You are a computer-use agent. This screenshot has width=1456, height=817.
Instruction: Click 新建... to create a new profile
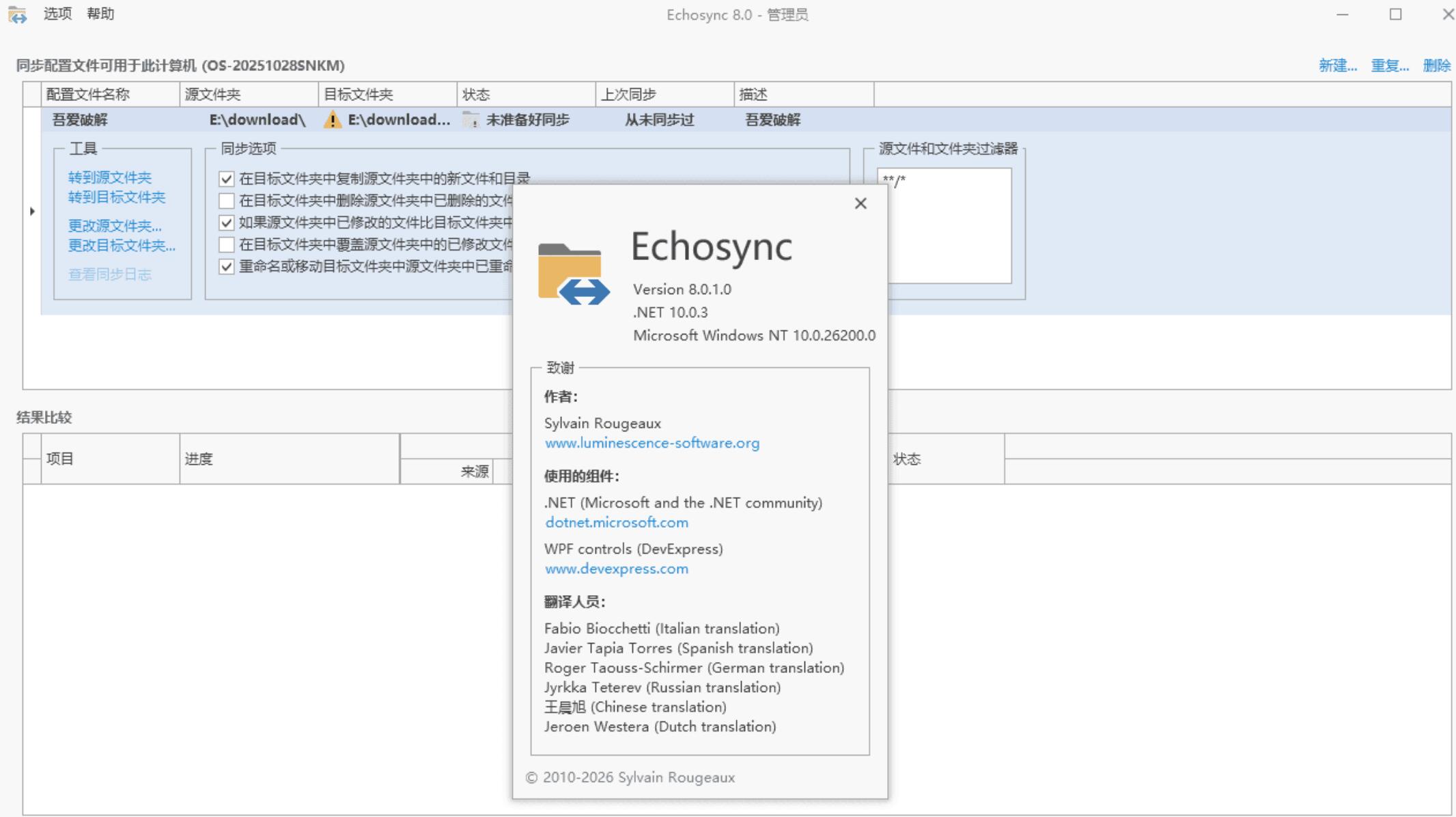(1337, 66)
